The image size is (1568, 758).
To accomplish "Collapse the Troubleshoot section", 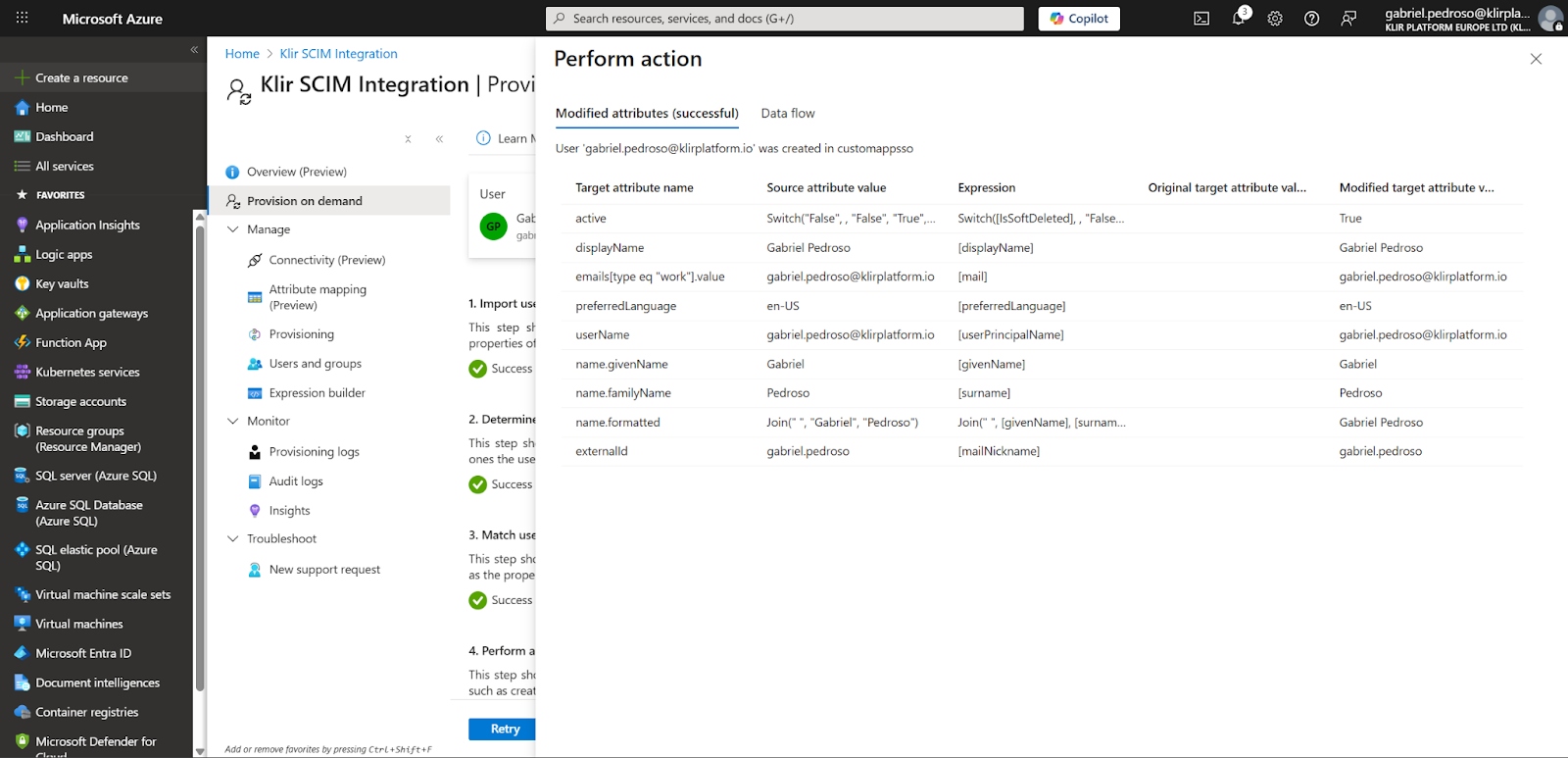I will tap(233, 539).
